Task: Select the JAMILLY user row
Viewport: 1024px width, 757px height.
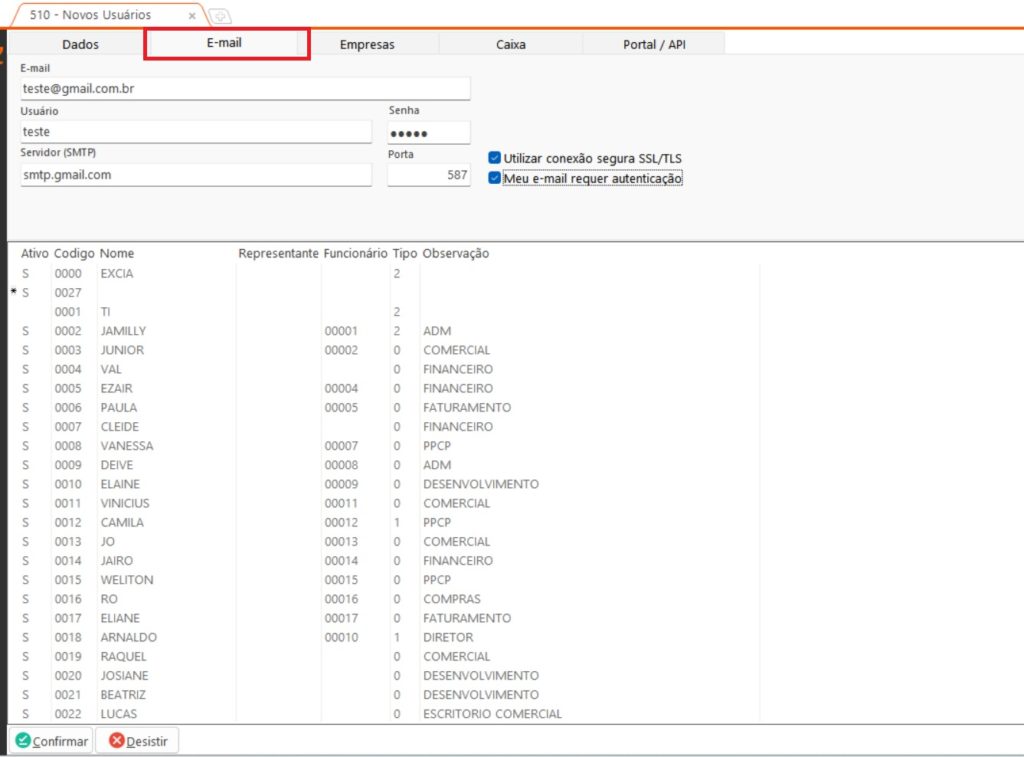Action: pyautogui.click(x=123, y=331)
